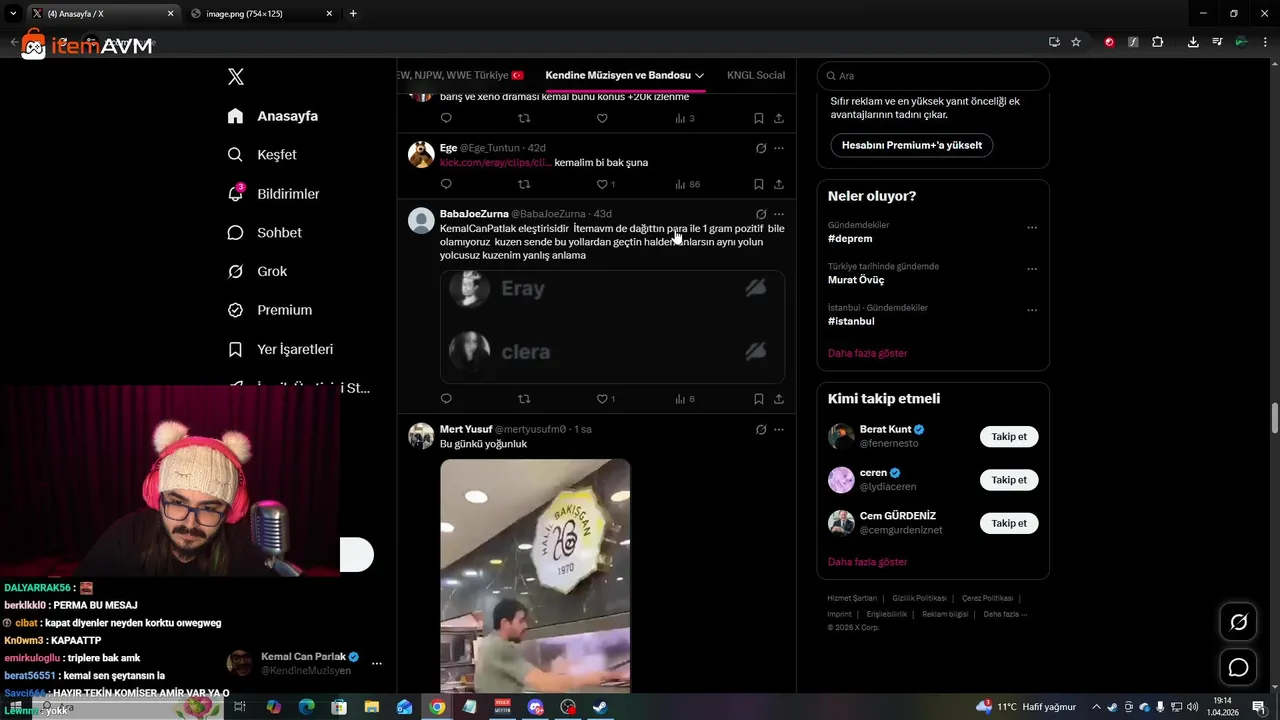Screen dimensions: 1280x720
Task: Open Grok from the sidebar
Action: coord(257,271)
